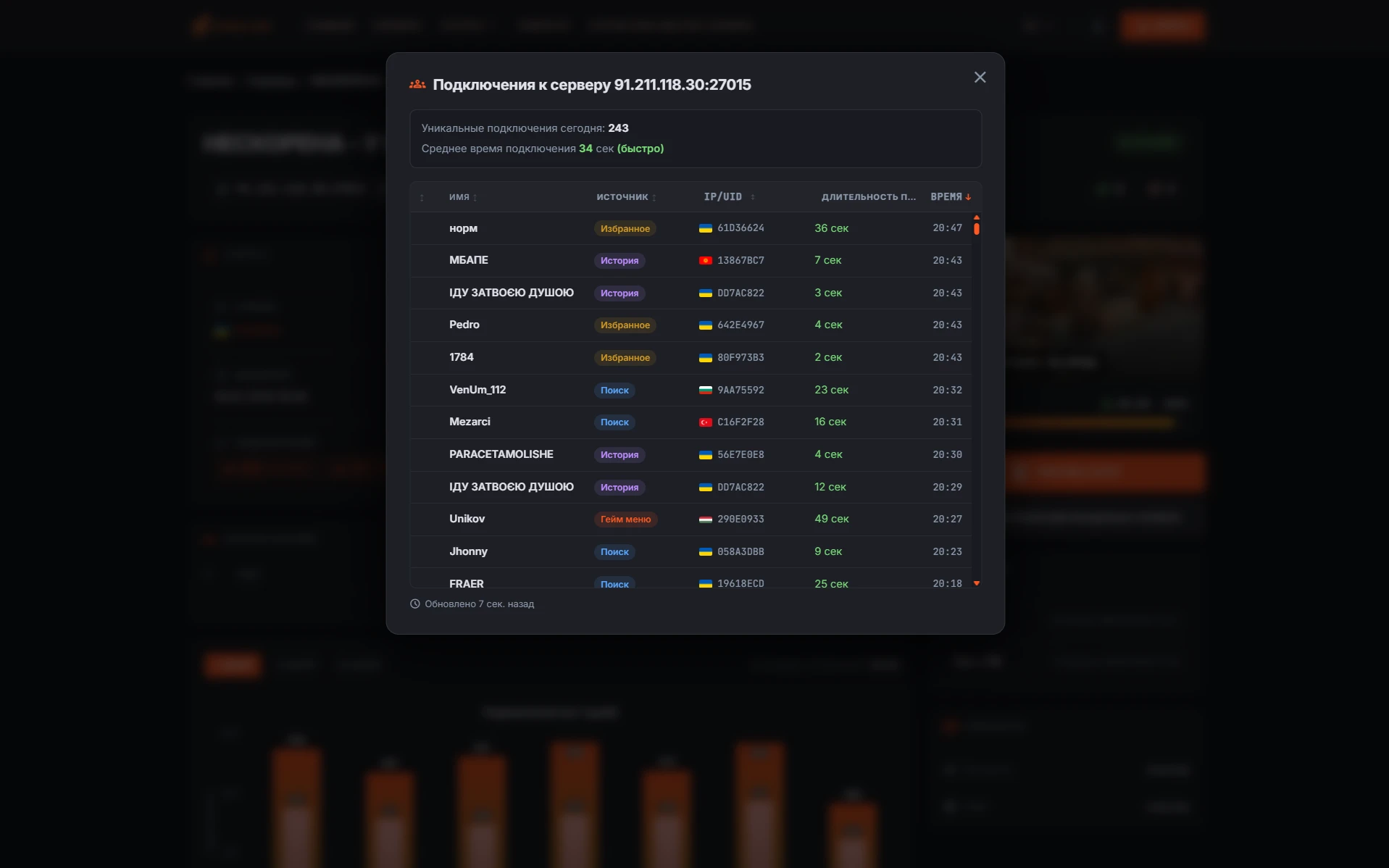Toggle ВРЕМЯ column descending sort
The width and height of the screenshot is (1389, 868).
951,197
